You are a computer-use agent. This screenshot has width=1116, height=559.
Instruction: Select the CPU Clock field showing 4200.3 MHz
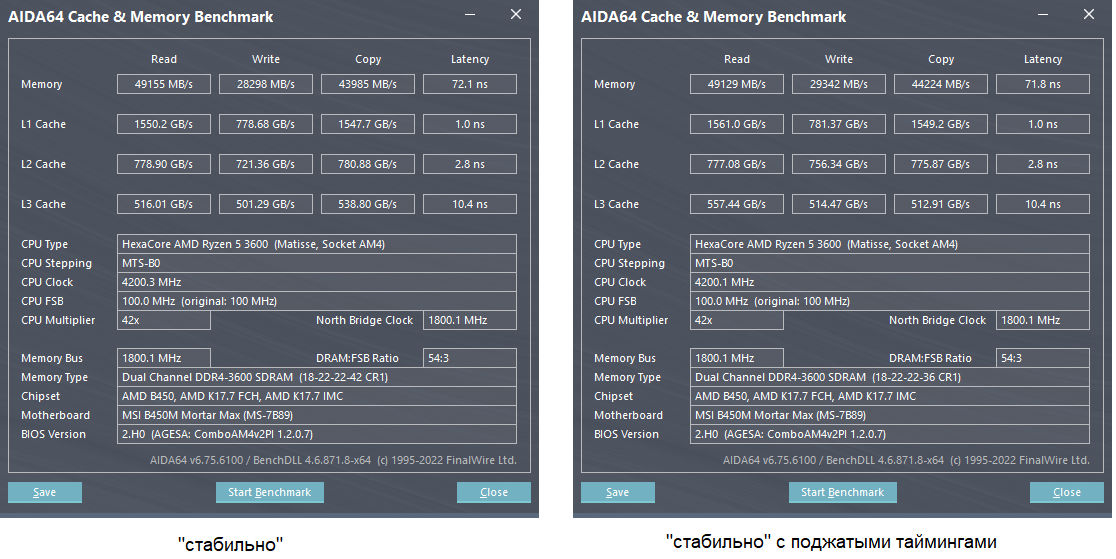tap(317, 282)
